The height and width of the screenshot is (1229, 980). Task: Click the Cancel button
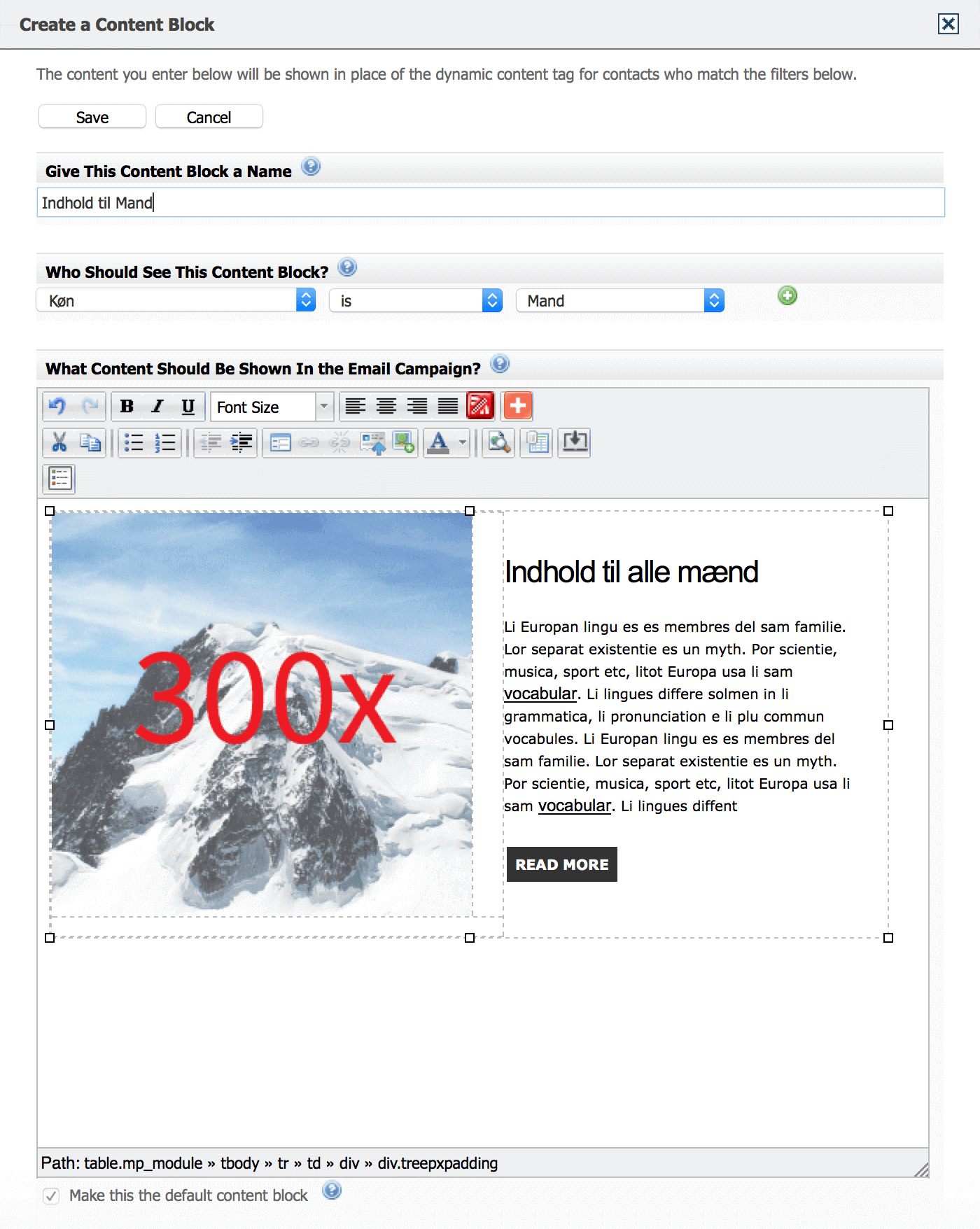click(209, 117)
